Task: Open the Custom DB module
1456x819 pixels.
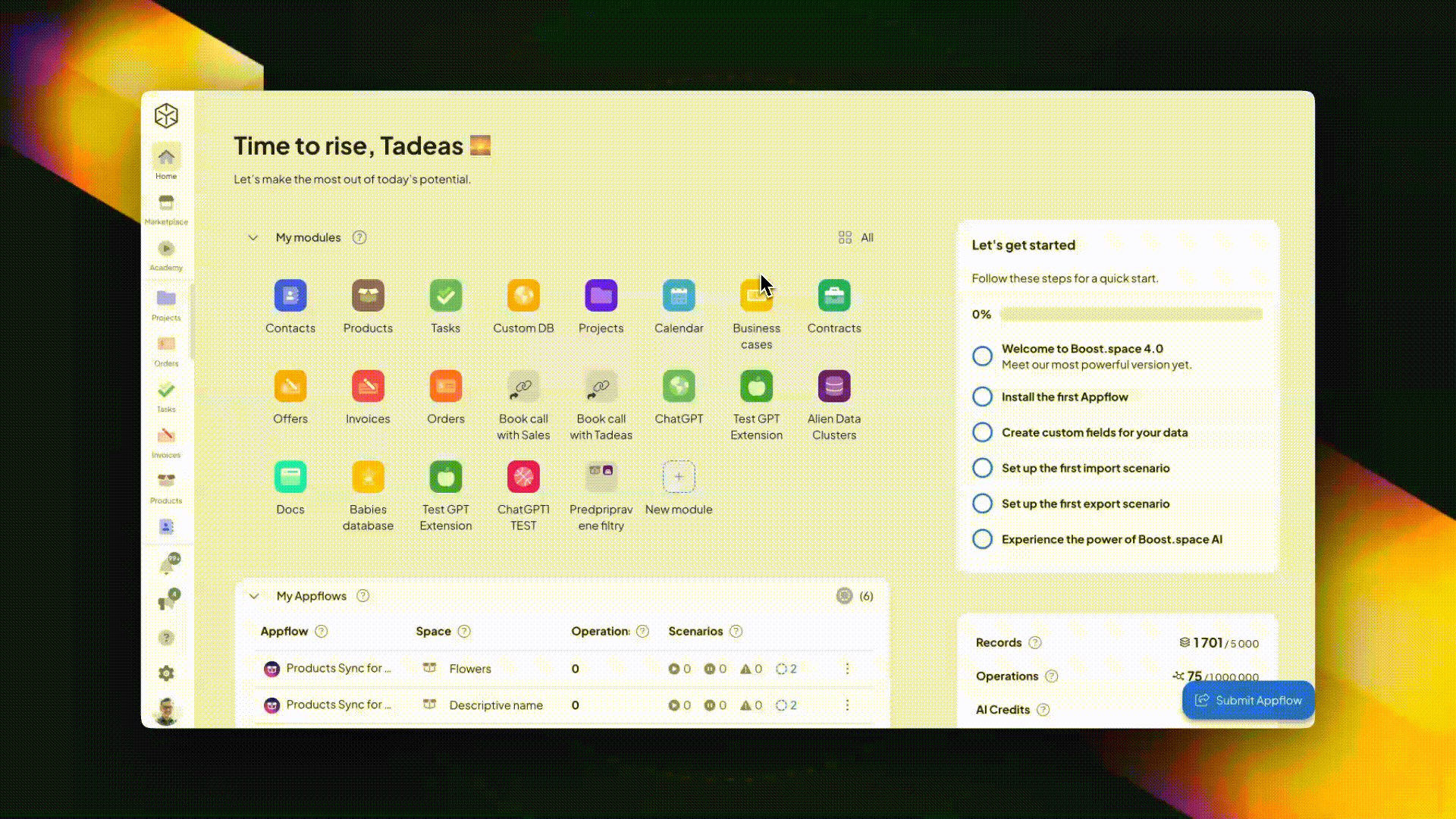Action: (523, 296)
